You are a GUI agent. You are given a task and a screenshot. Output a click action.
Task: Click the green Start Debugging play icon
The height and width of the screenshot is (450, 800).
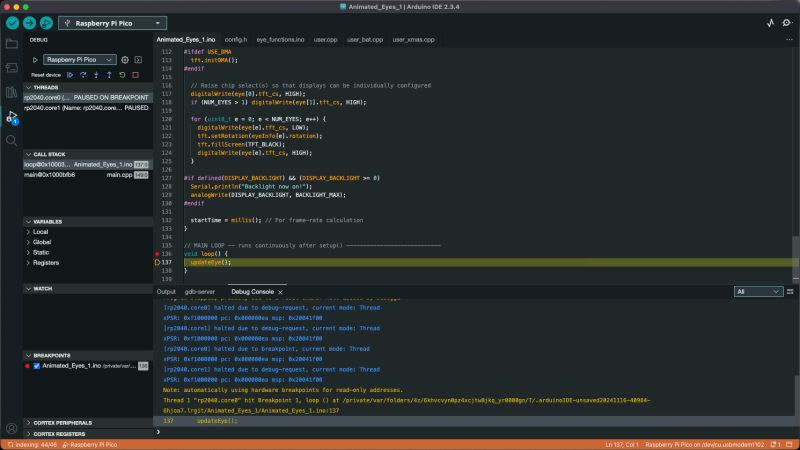coord(35,60)
